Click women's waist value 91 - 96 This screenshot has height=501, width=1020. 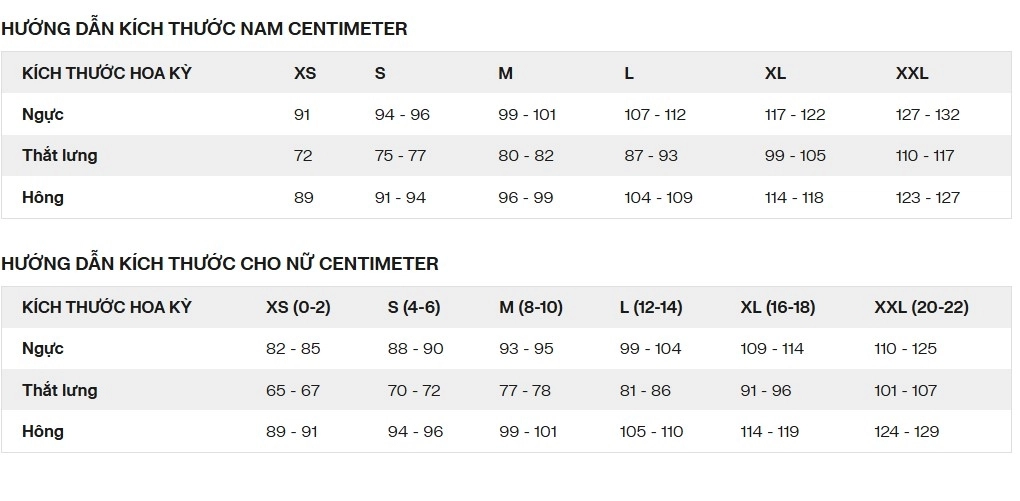tap(766, 390)
